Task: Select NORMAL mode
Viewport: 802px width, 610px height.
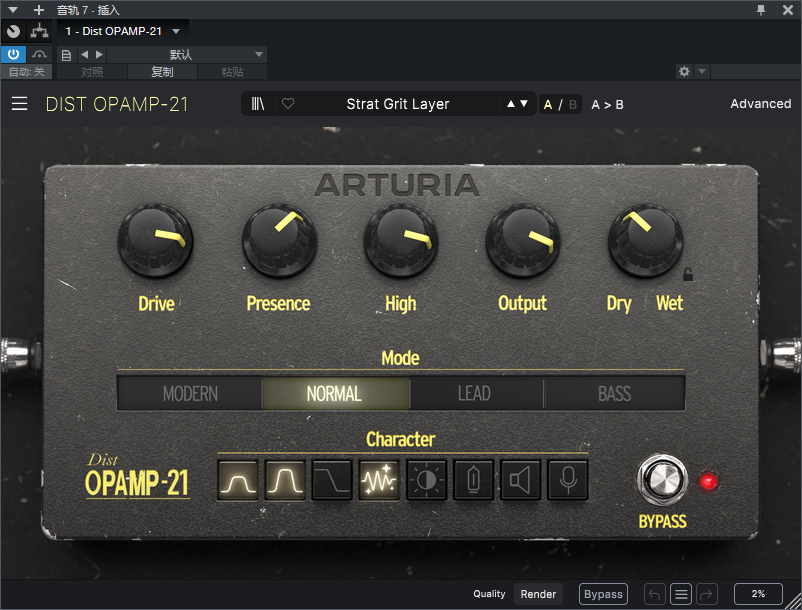Action: 336,393
